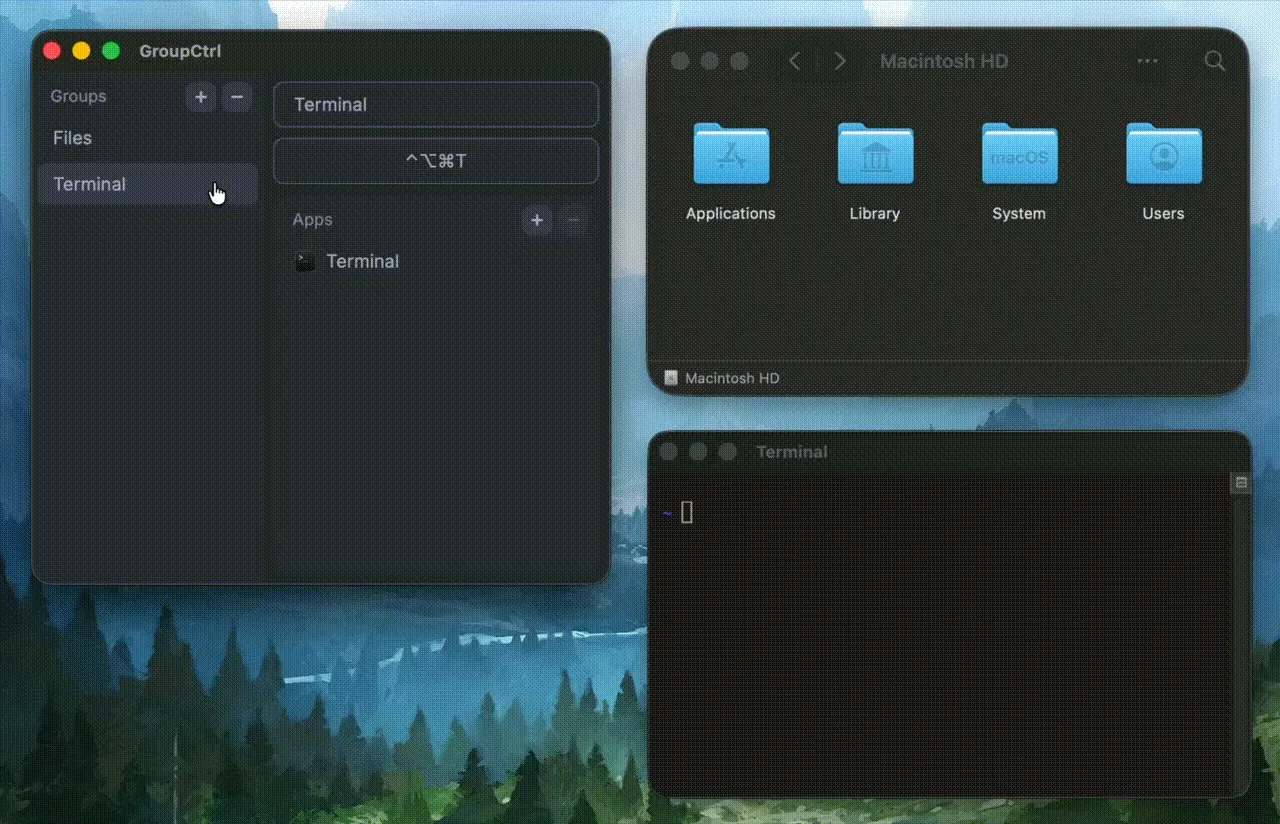Open the Finder toolbar's more options ellipsis
This screenshot has width=1280, height=824.
[x=1147, y=61]
